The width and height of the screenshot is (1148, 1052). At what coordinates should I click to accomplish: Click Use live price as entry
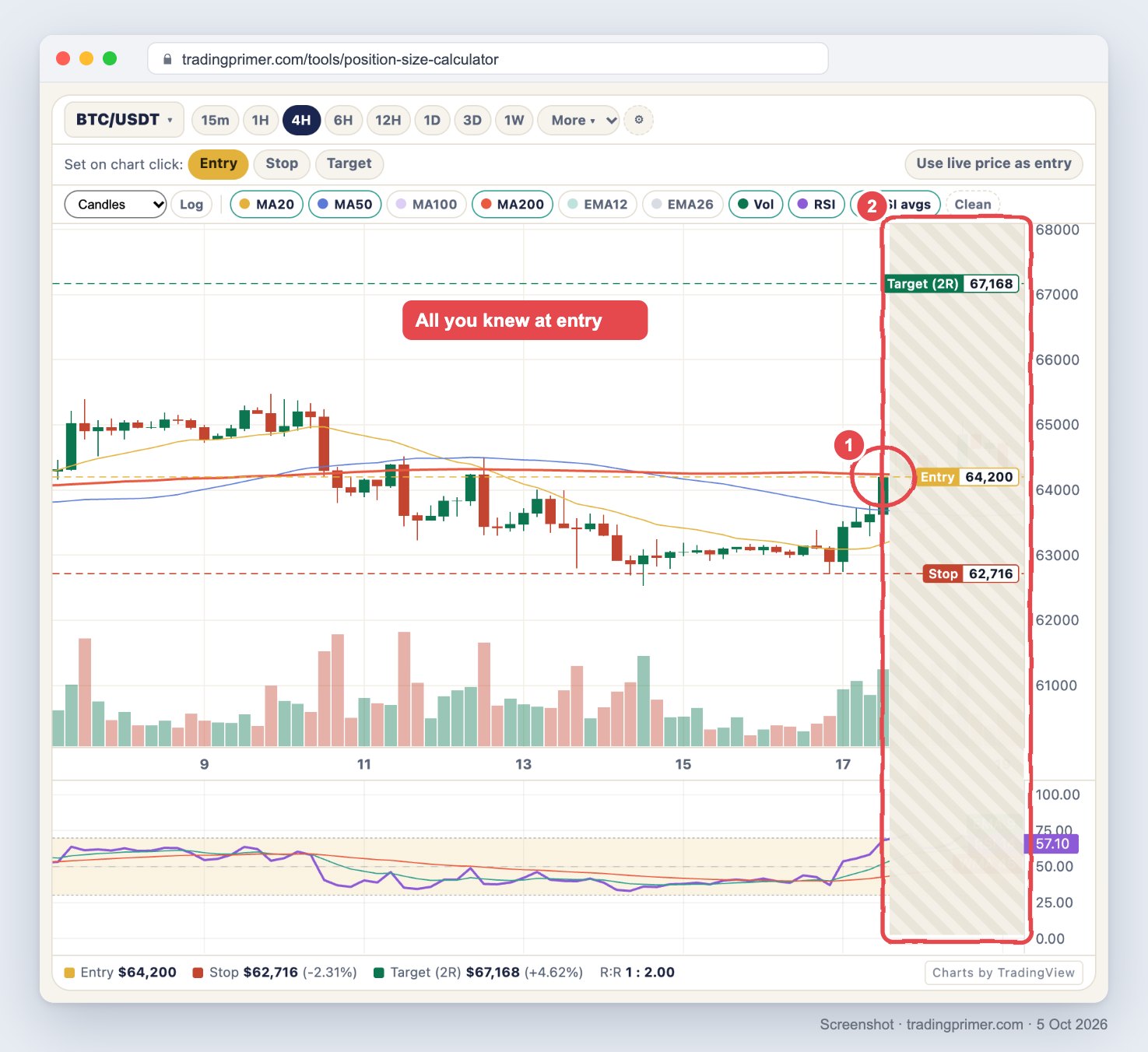click(x=994, y=163)
